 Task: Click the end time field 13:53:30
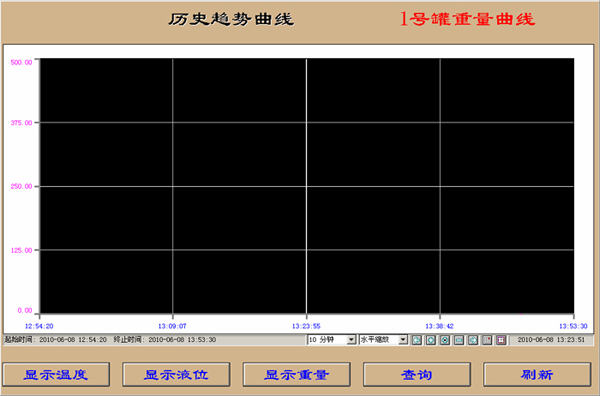pyautogui.click(x=182, y=340)
